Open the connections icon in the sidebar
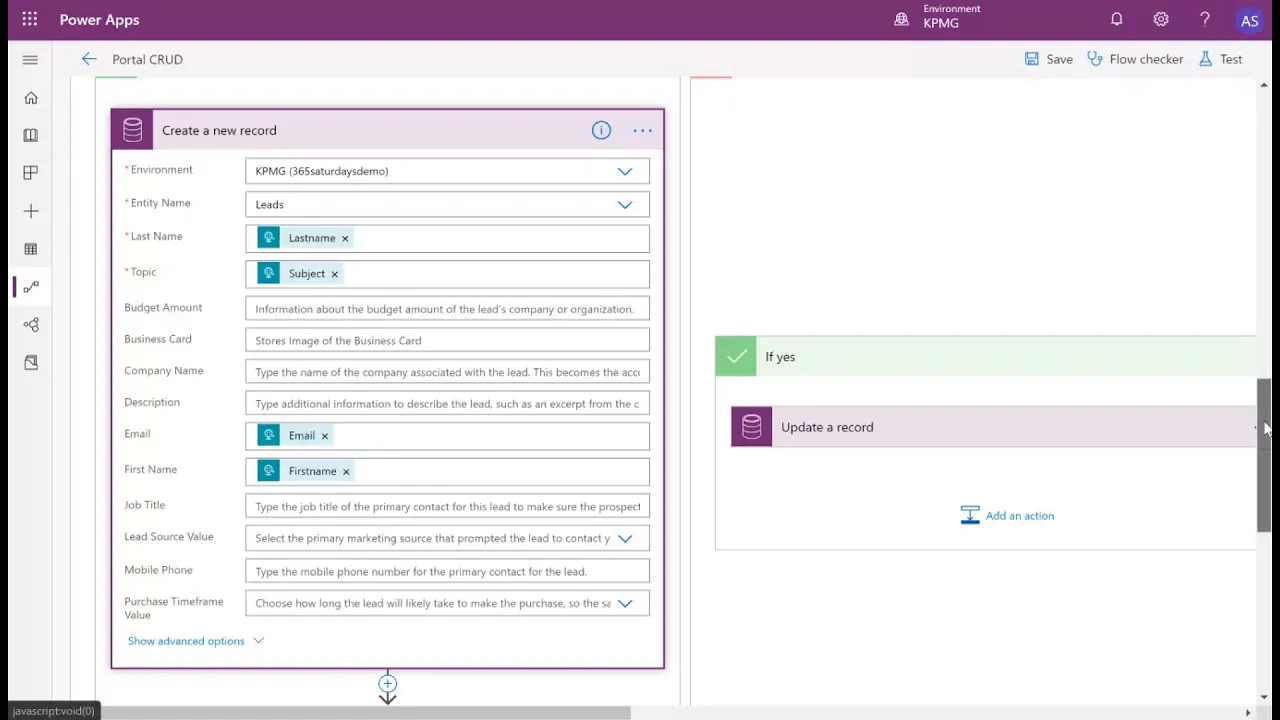The image size is (1280, 720). [31, 325]
